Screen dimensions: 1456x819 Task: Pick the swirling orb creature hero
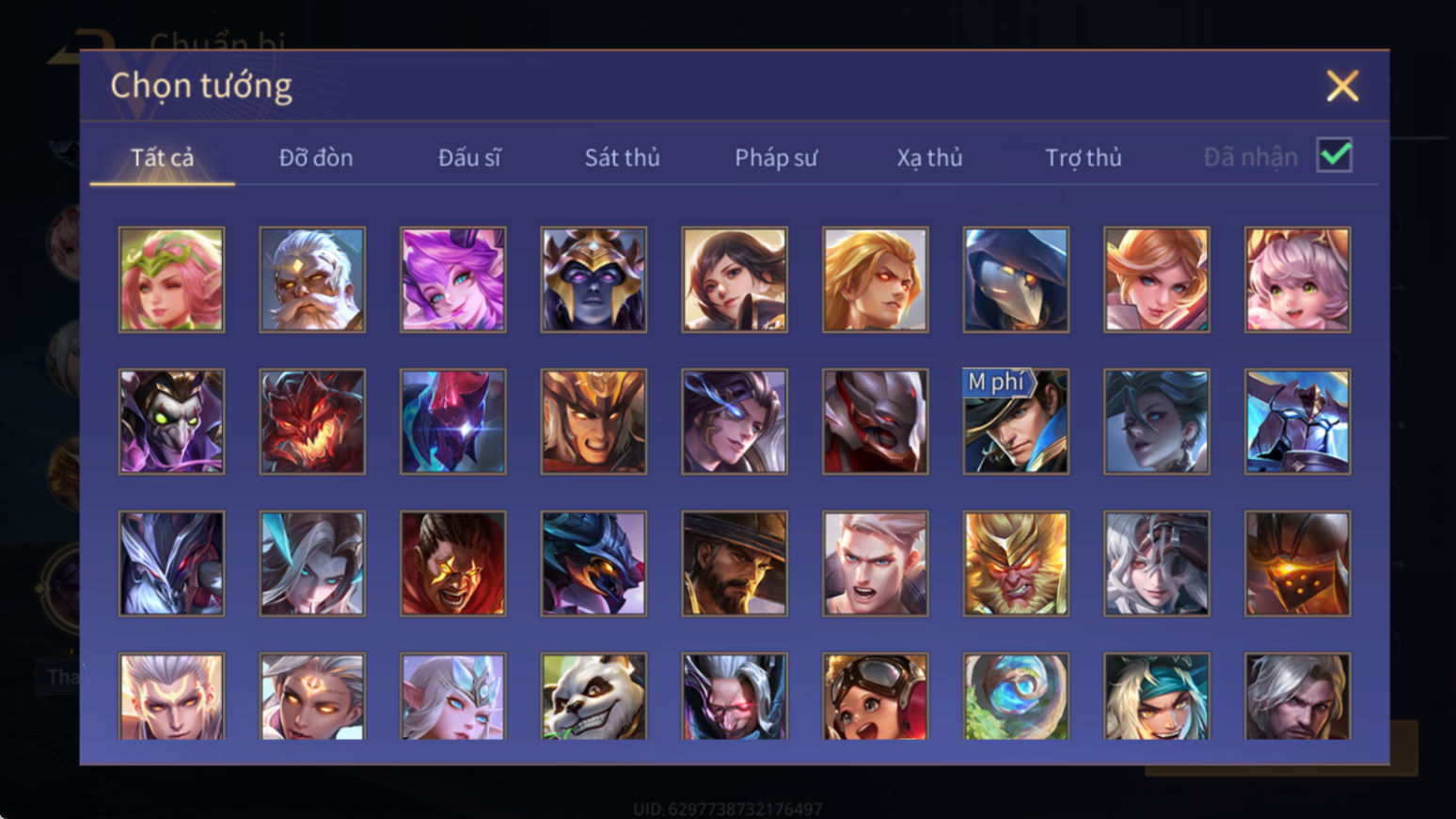(1016, 696)
